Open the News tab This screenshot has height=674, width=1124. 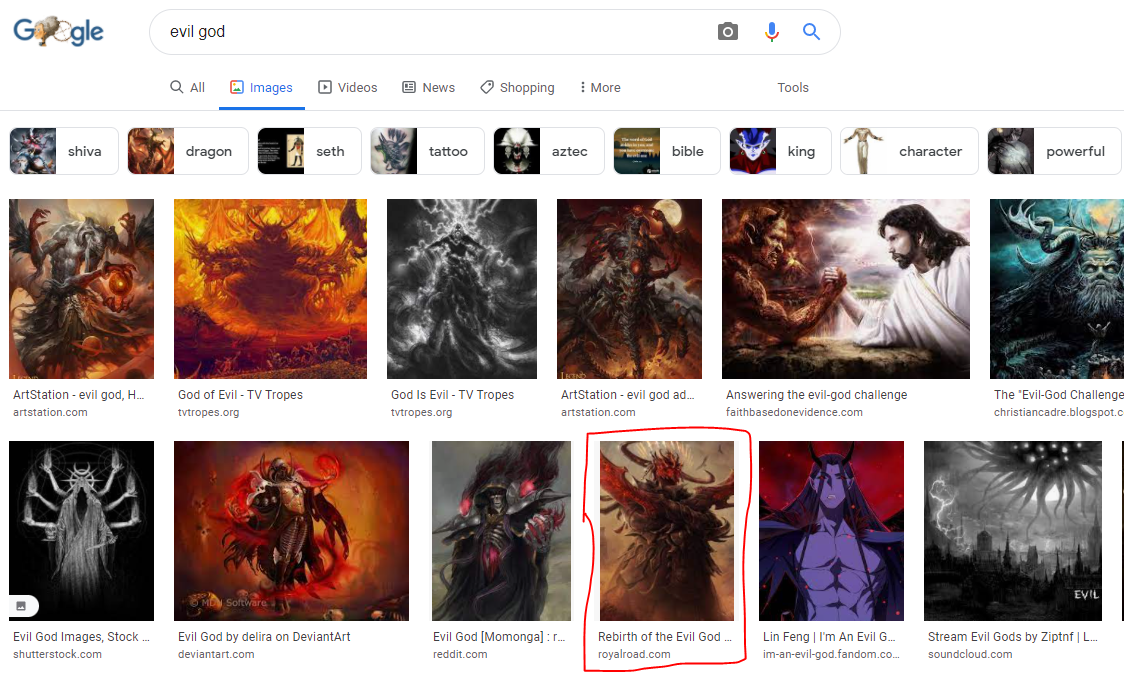tap(429, 87)
